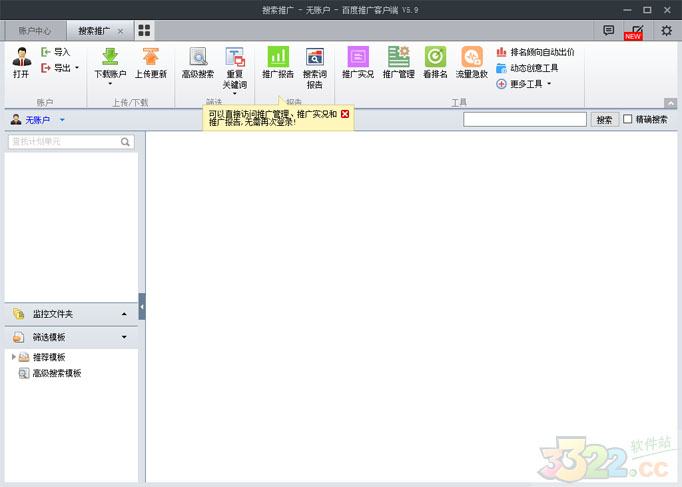Expand the 推荐模板 tree node

point(13,357)
